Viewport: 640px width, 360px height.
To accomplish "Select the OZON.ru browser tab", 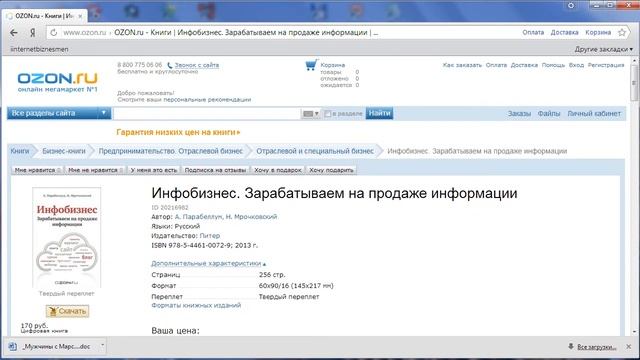I will point(44,16).
